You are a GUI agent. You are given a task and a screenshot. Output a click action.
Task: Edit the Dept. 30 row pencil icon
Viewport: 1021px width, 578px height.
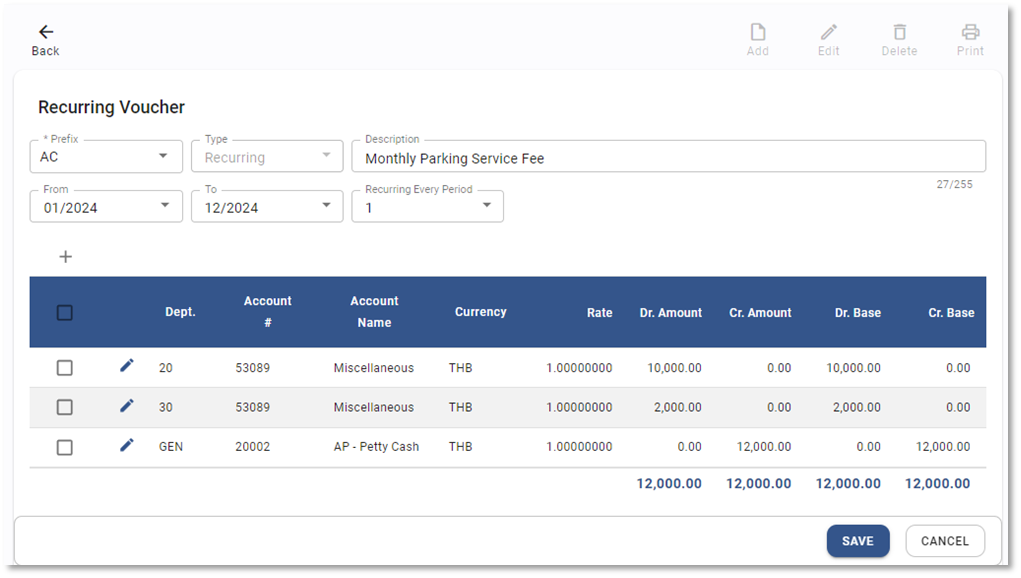click(x=126, y=405)
